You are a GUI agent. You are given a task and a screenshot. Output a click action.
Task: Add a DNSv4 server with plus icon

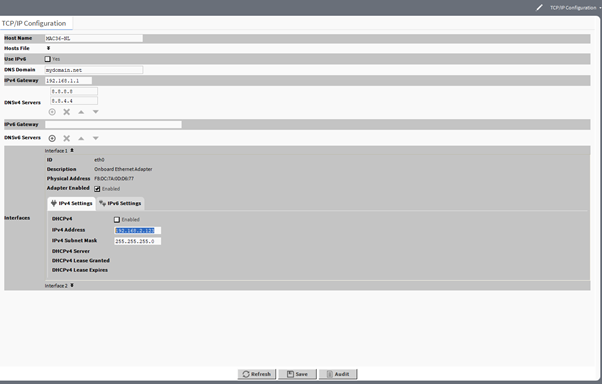52,112
